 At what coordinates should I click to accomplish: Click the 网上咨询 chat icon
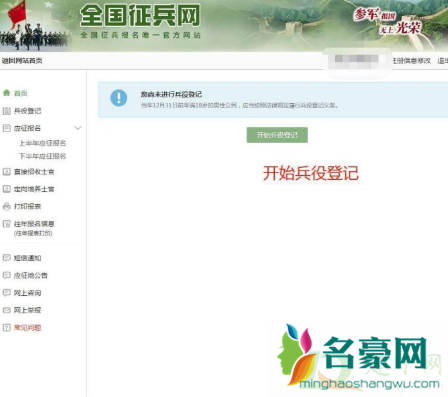click(7, 293)
